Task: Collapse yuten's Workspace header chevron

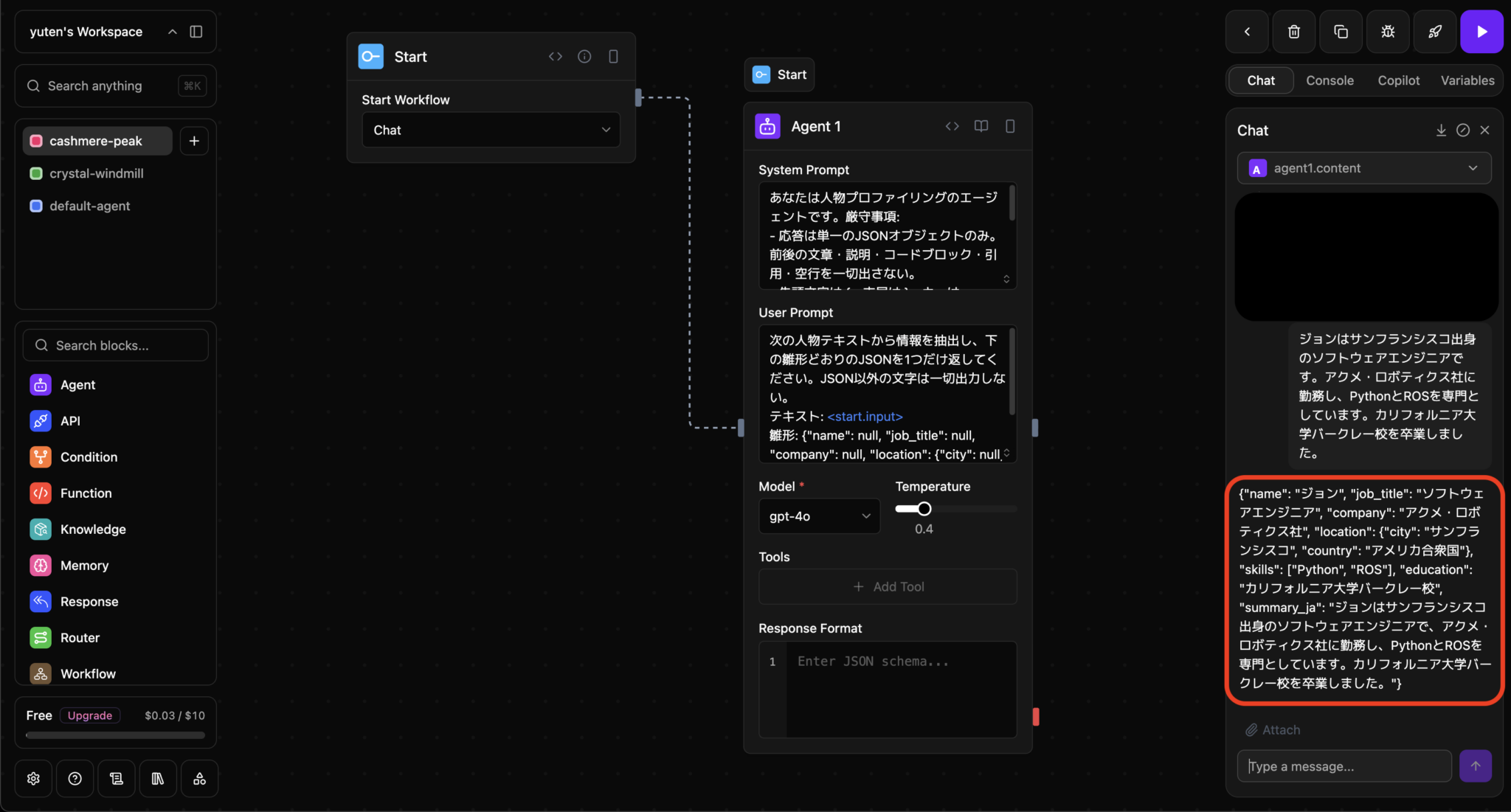Action: coord(173,31)
